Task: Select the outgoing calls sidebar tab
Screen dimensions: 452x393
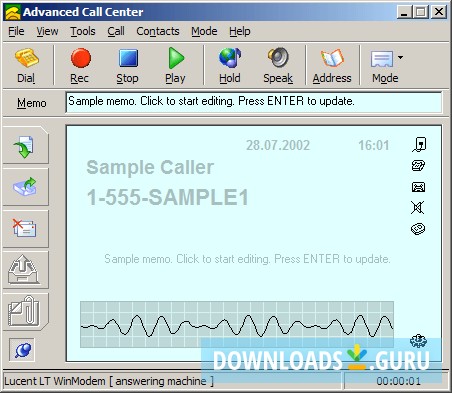Action: (x=25, y=187)
